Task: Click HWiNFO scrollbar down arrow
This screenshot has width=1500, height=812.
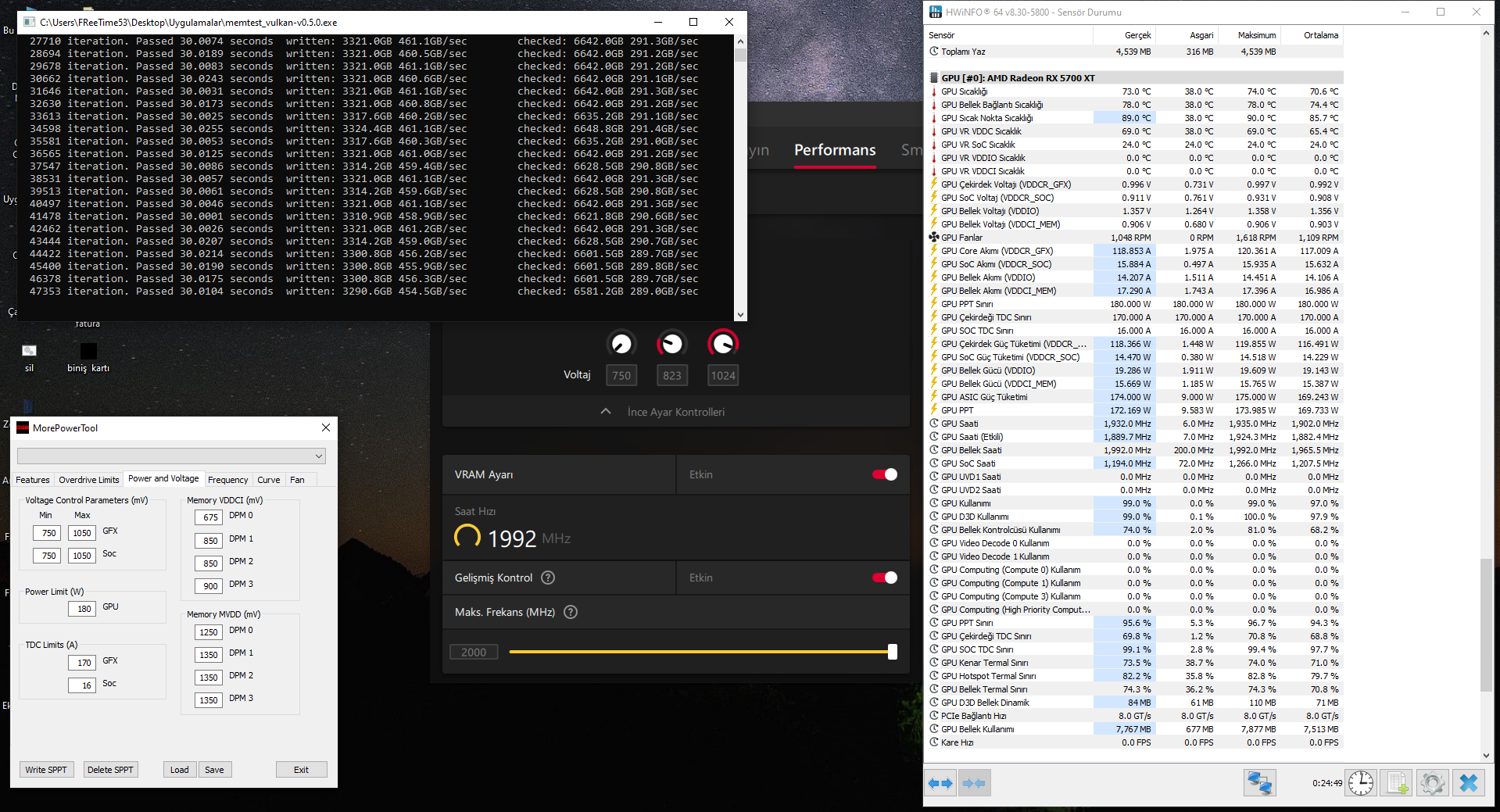Action: [1486, 756]
